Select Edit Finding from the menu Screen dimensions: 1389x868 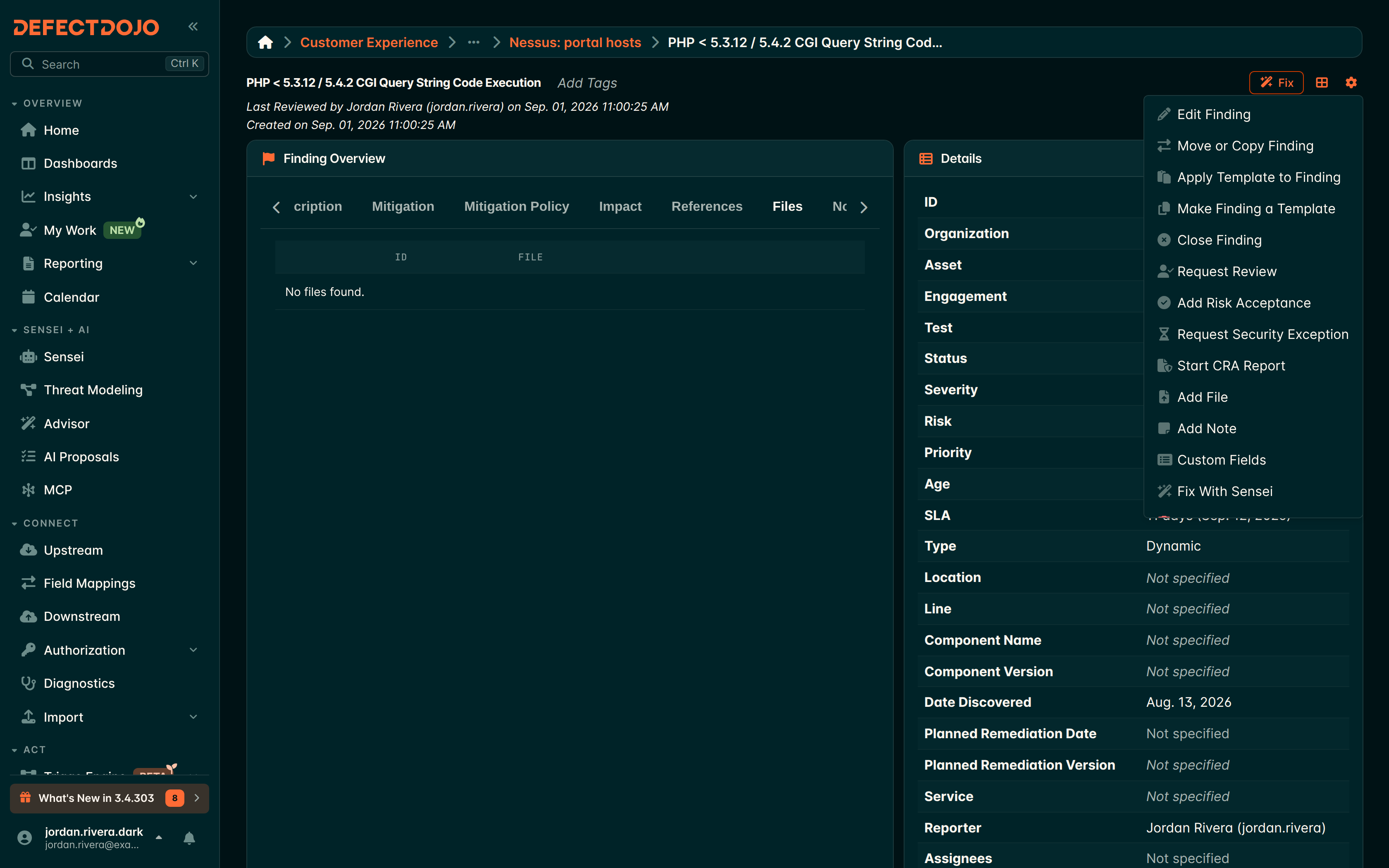1253,115
